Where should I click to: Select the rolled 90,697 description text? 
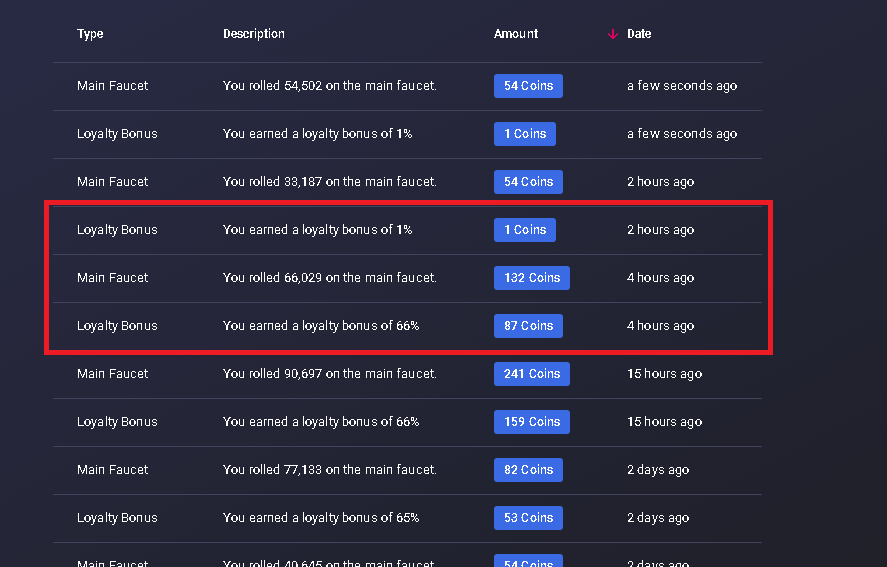point(330,374)
